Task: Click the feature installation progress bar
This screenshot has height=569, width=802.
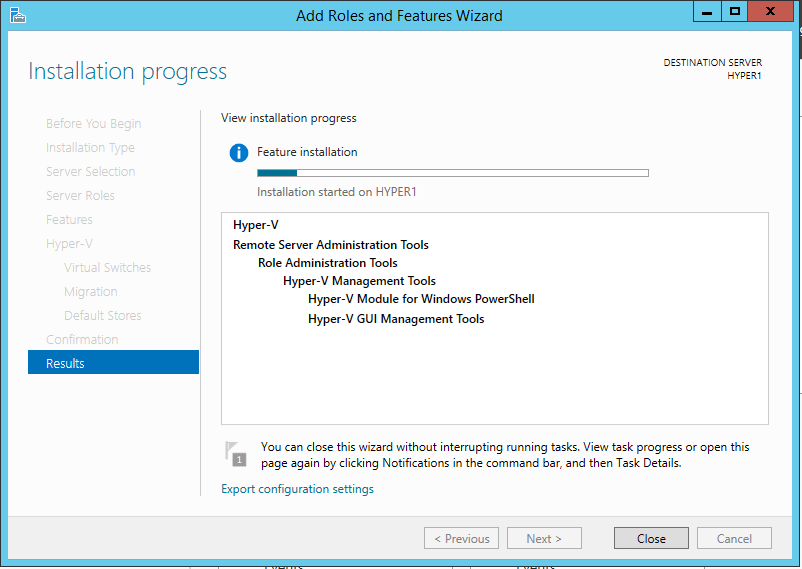Action: [453, 173]
